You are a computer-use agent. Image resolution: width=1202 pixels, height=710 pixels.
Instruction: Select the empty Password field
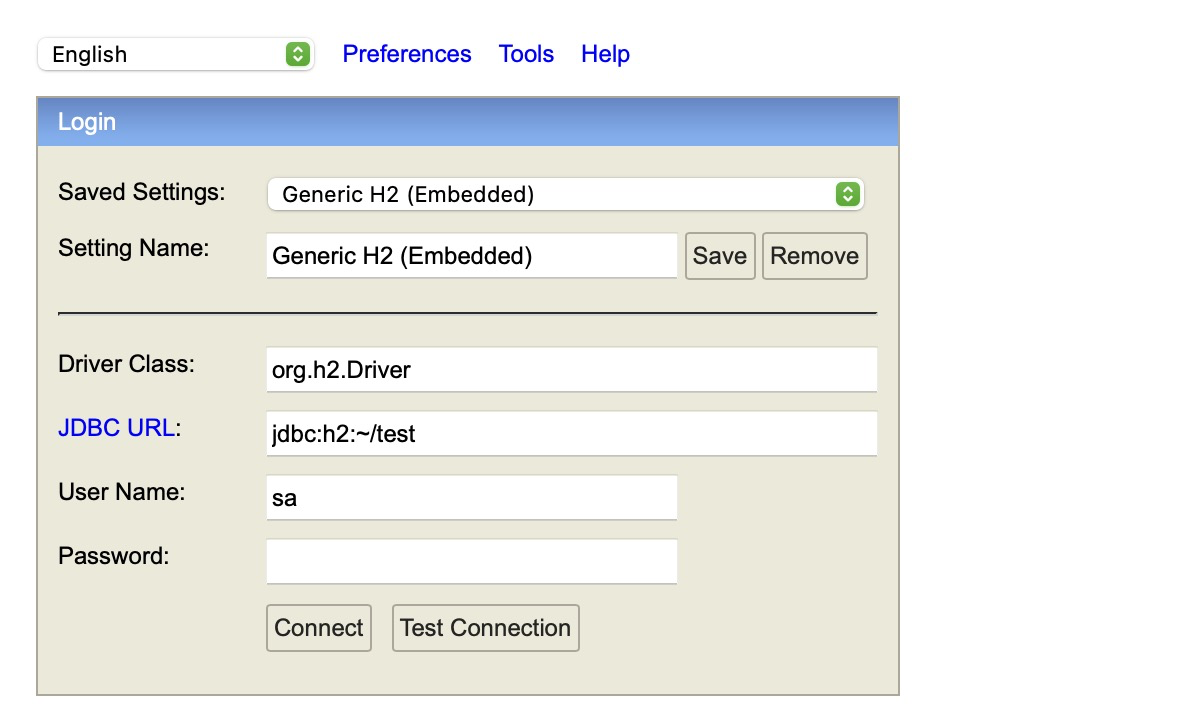pos(472,562)
